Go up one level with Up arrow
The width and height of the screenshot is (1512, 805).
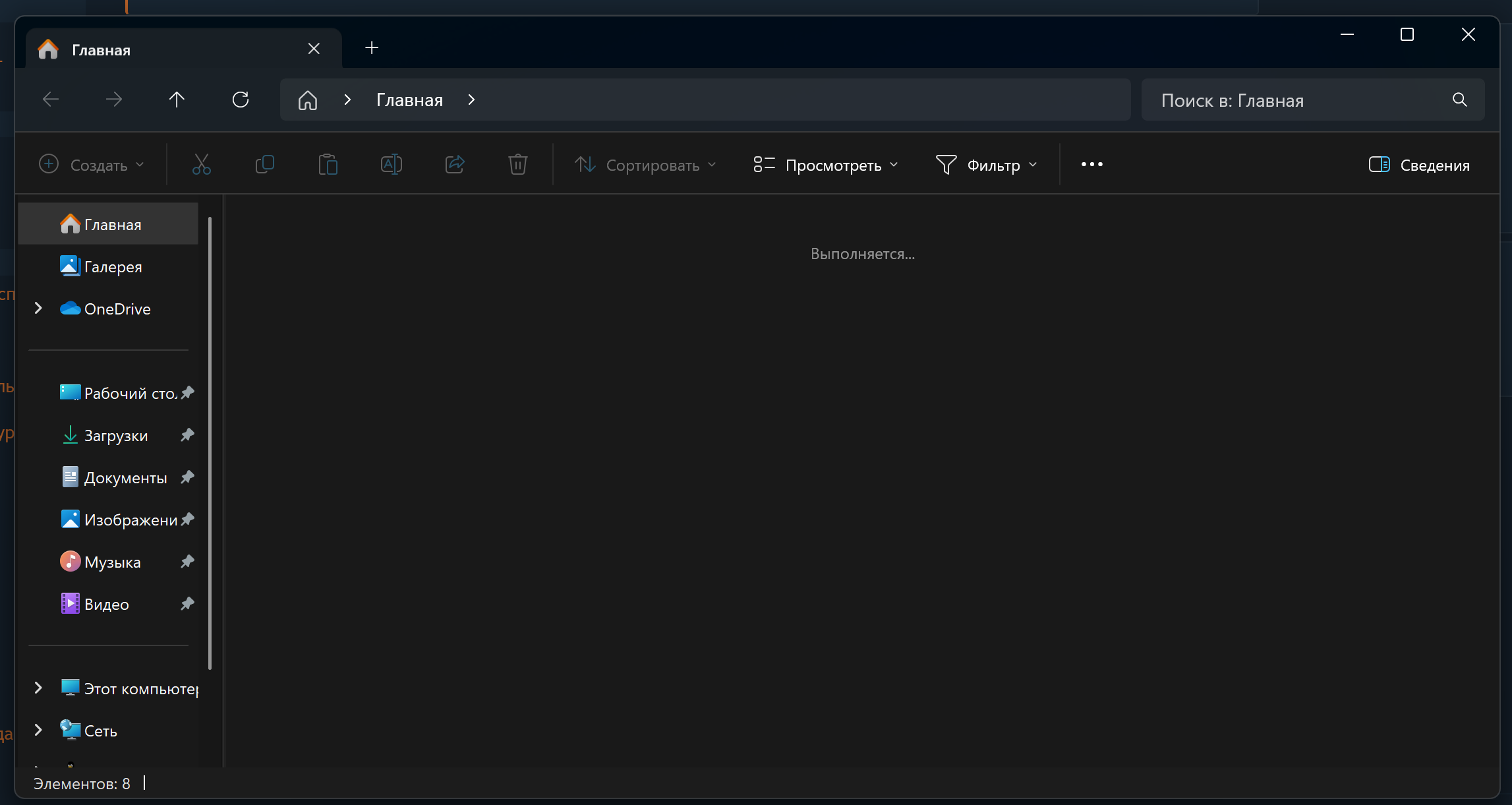point(177,100)
